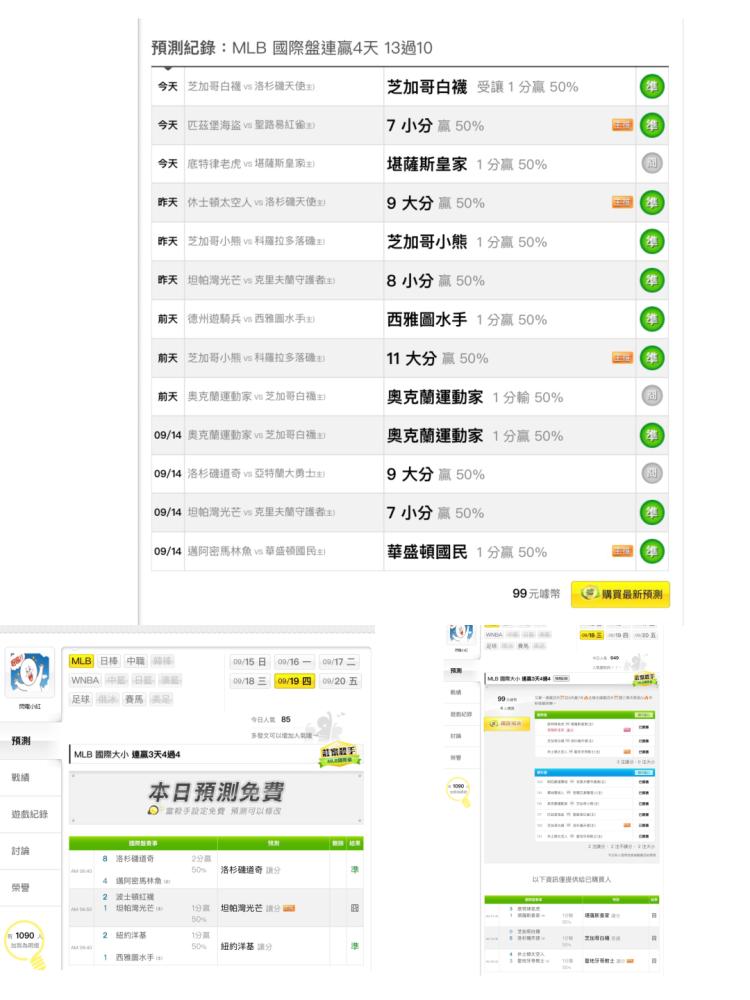This screenshot has width=750, height=1000.
Task: Click matchup 底特律老虎 vs 堪薩斯皇家
Action: tap(251, 164)
